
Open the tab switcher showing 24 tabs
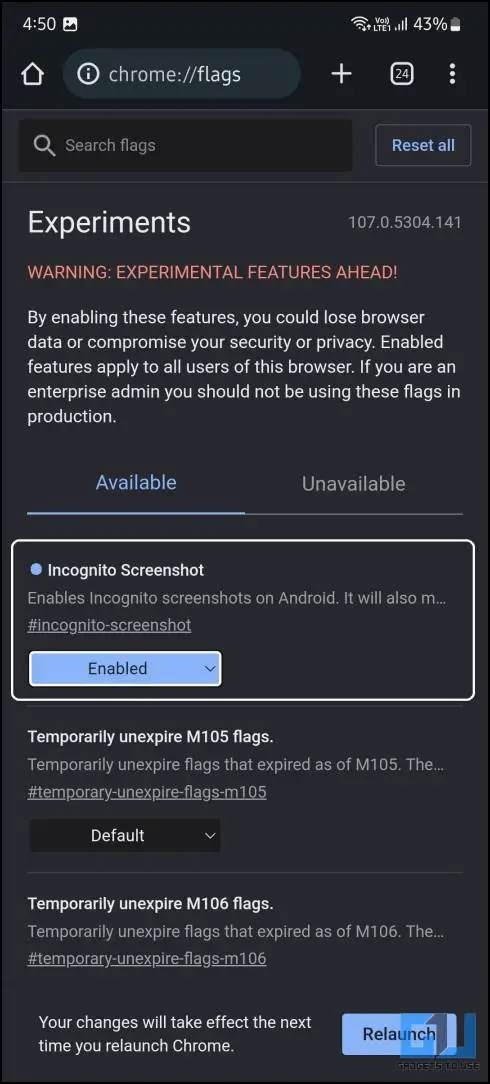[x=402, y=73]
